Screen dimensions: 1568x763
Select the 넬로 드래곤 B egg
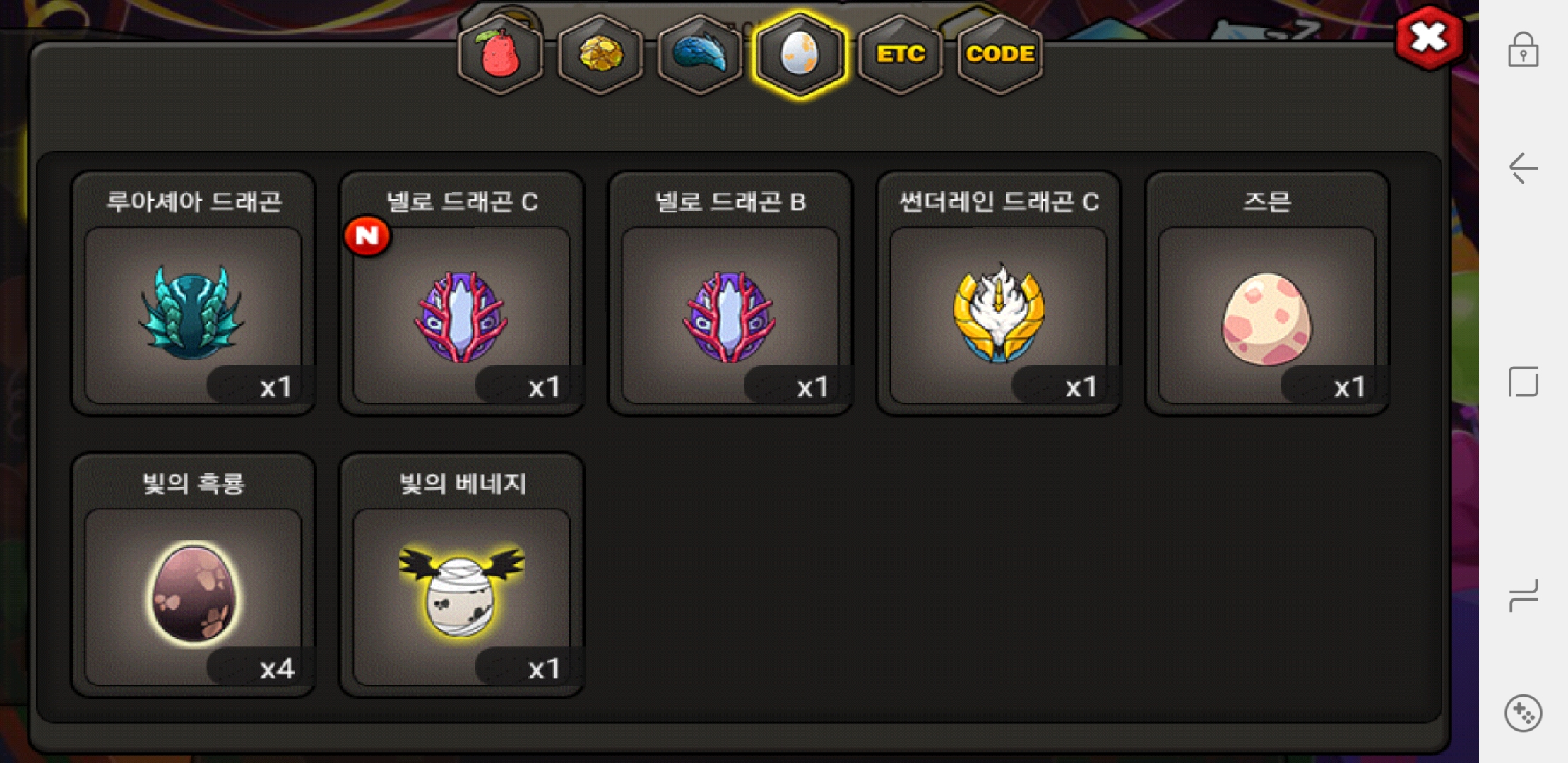pyautogui.click(x=730, y=293)
